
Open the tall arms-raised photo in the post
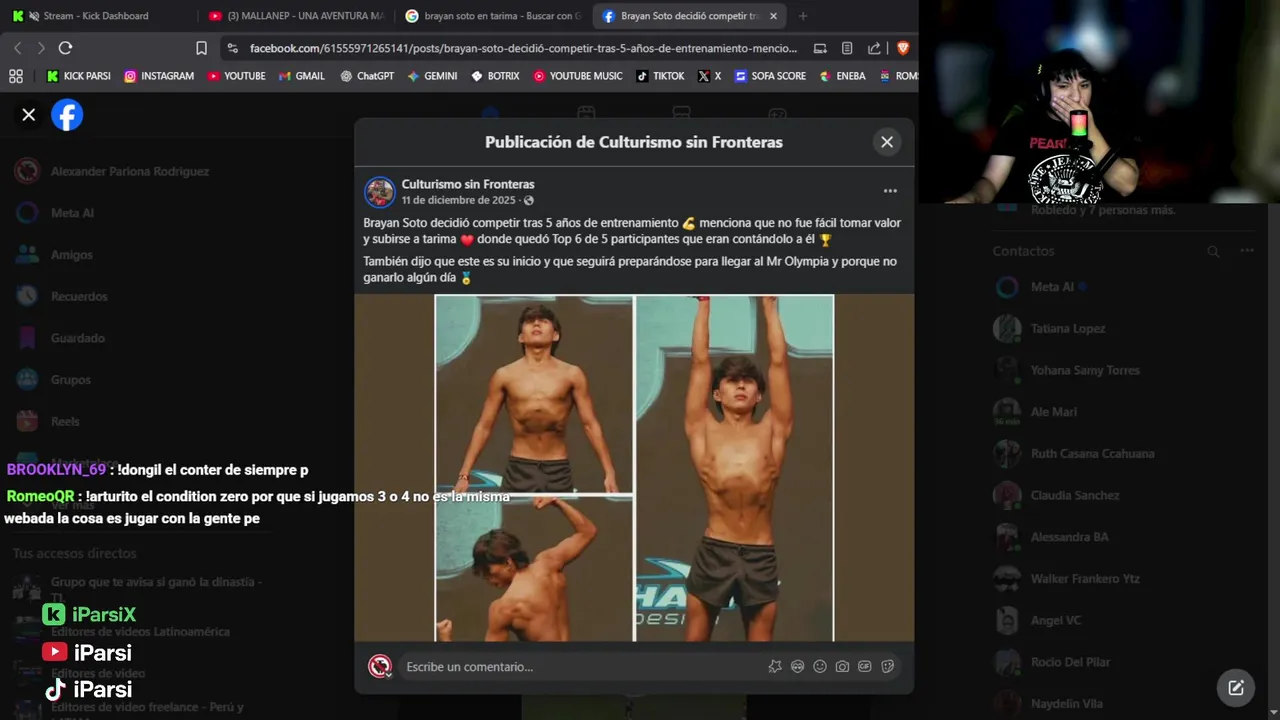tap(735, 468)
